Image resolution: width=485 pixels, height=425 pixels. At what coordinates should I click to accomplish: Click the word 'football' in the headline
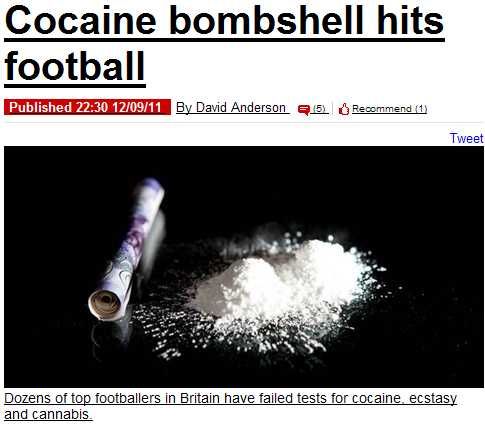click(75, 65)
